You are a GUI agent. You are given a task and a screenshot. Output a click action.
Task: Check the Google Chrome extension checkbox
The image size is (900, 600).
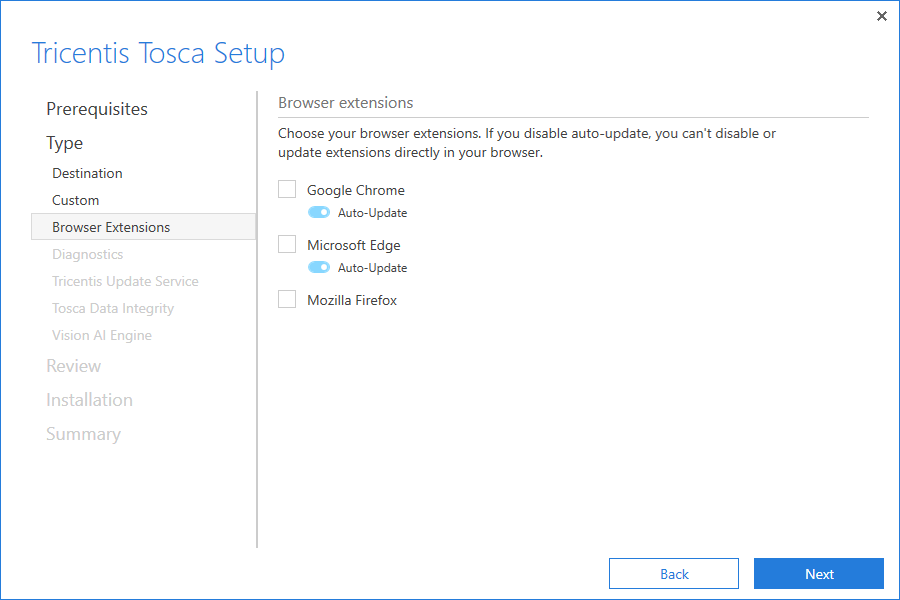[287, 190]
